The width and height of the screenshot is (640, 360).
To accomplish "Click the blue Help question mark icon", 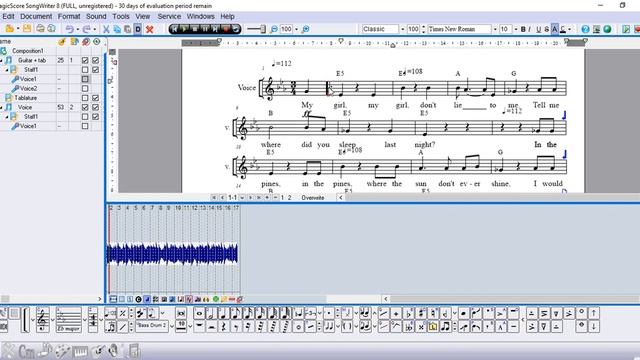I will [585, 29].
